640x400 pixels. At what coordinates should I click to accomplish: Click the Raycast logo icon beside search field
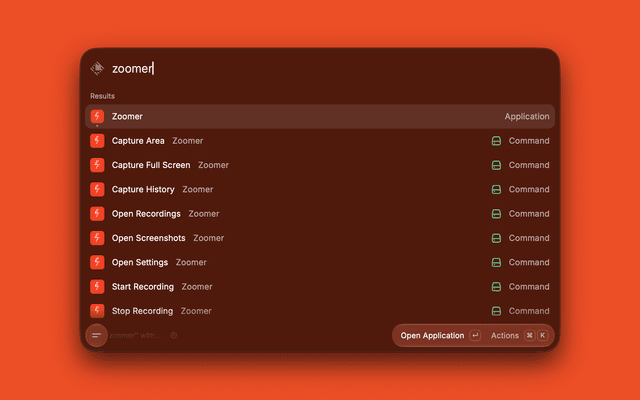click(97, 68)
